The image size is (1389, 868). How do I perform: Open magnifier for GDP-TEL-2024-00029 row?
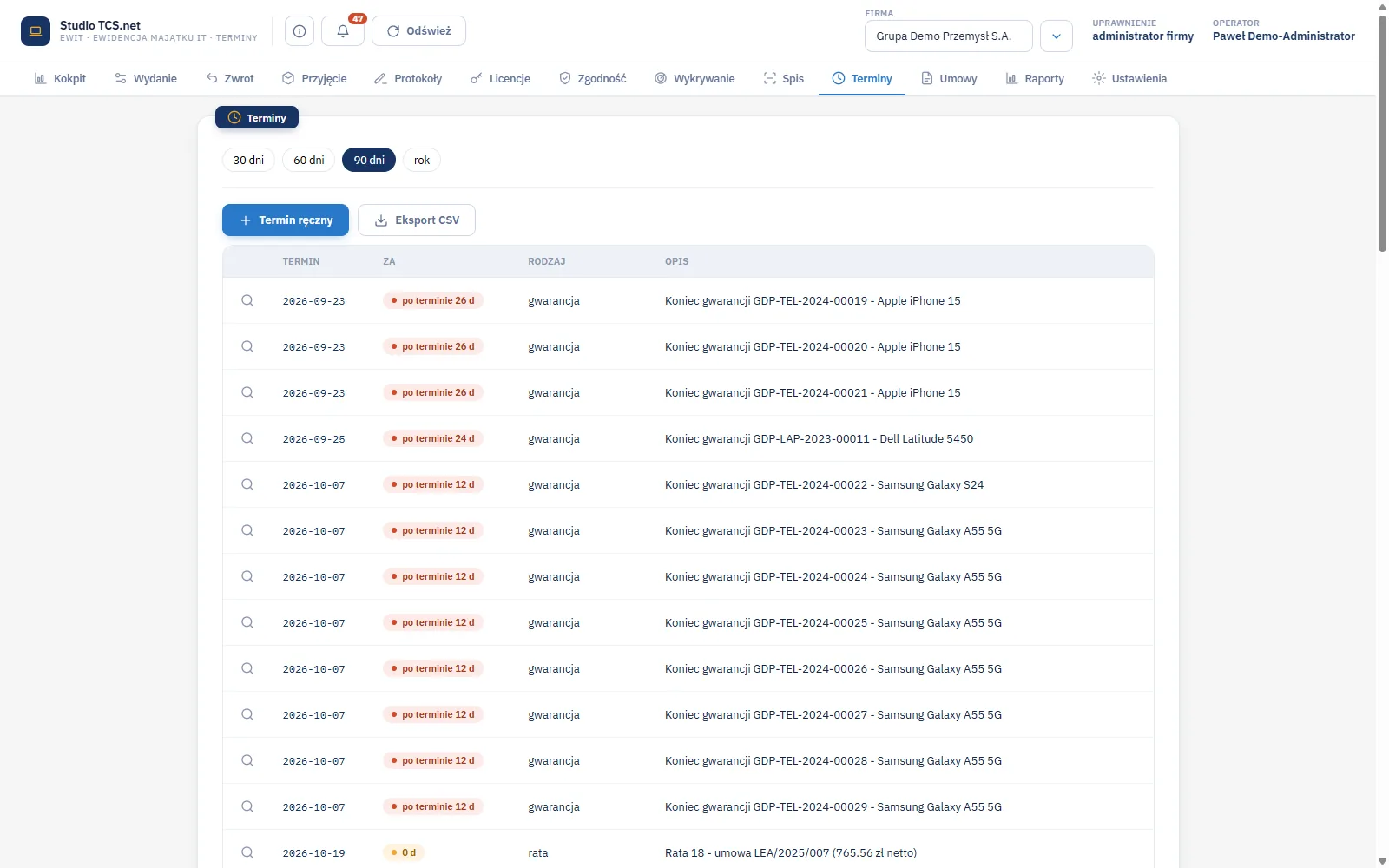point(247,806)
